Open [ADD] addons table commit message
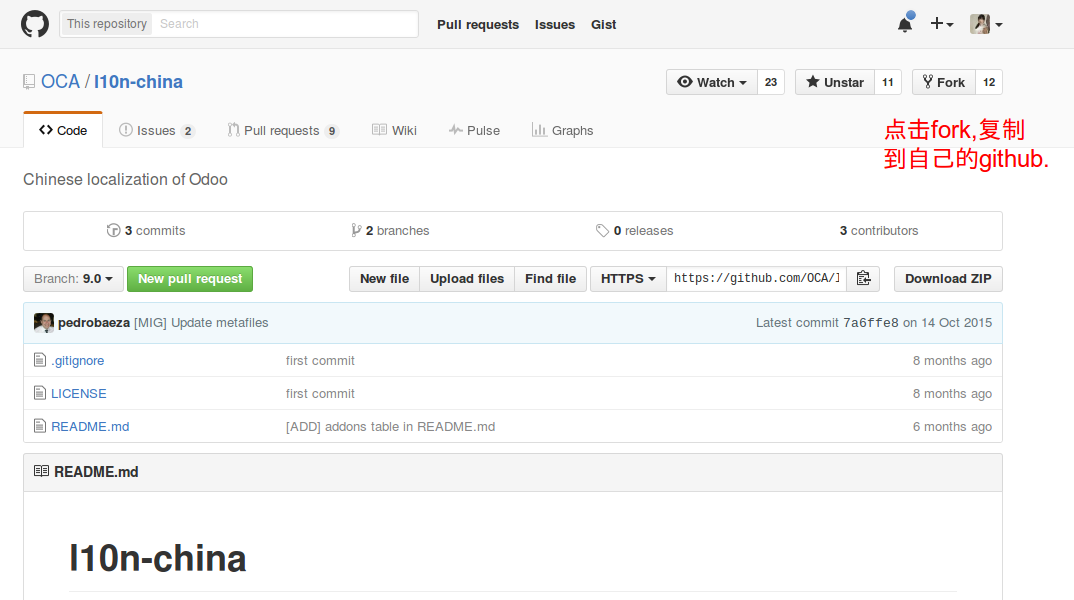The width and height of the screenshot is (1074, 600). 390,426
